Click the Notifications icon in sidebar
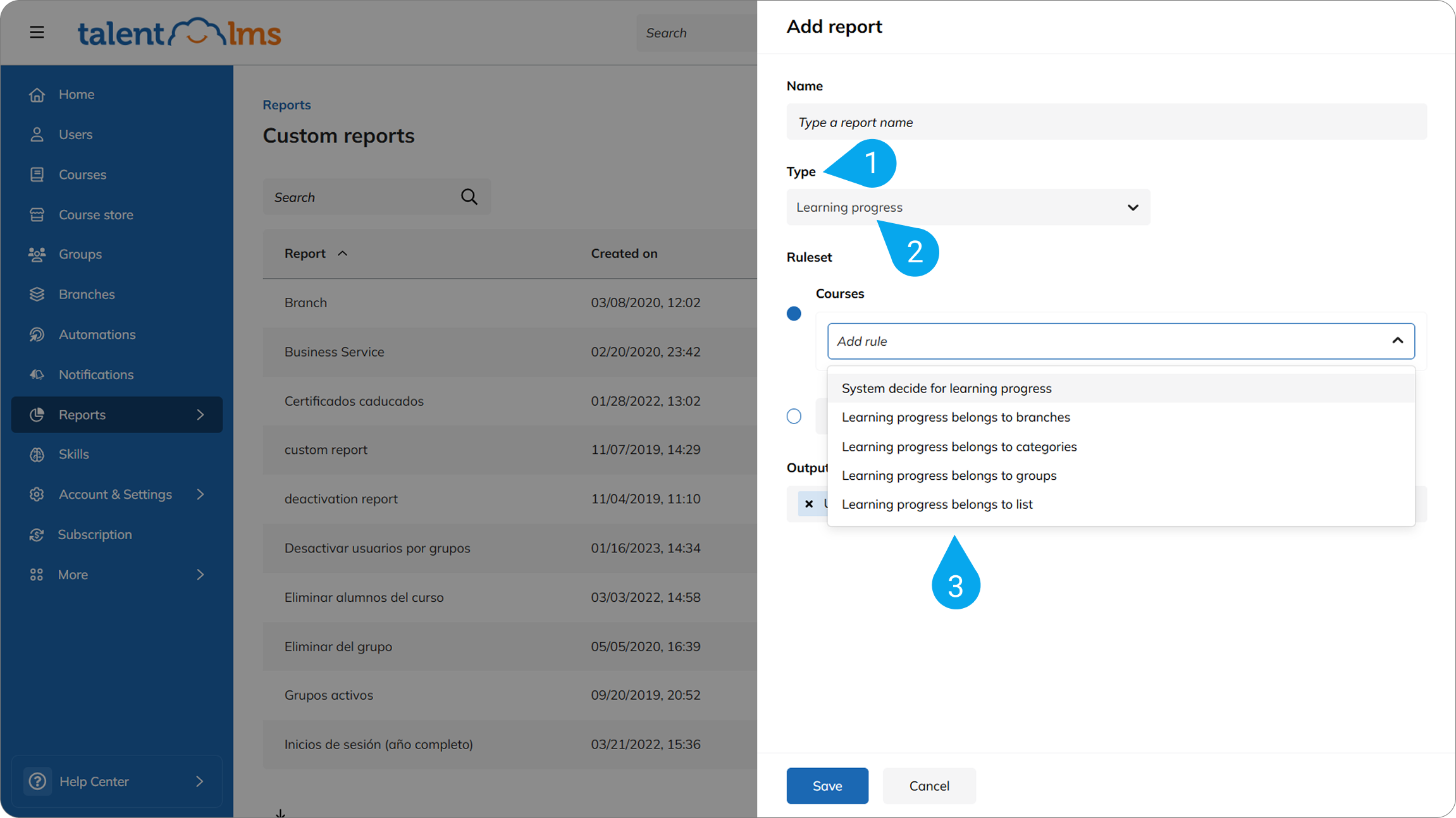The image size is (1456, 818). (x=37, y=374)
